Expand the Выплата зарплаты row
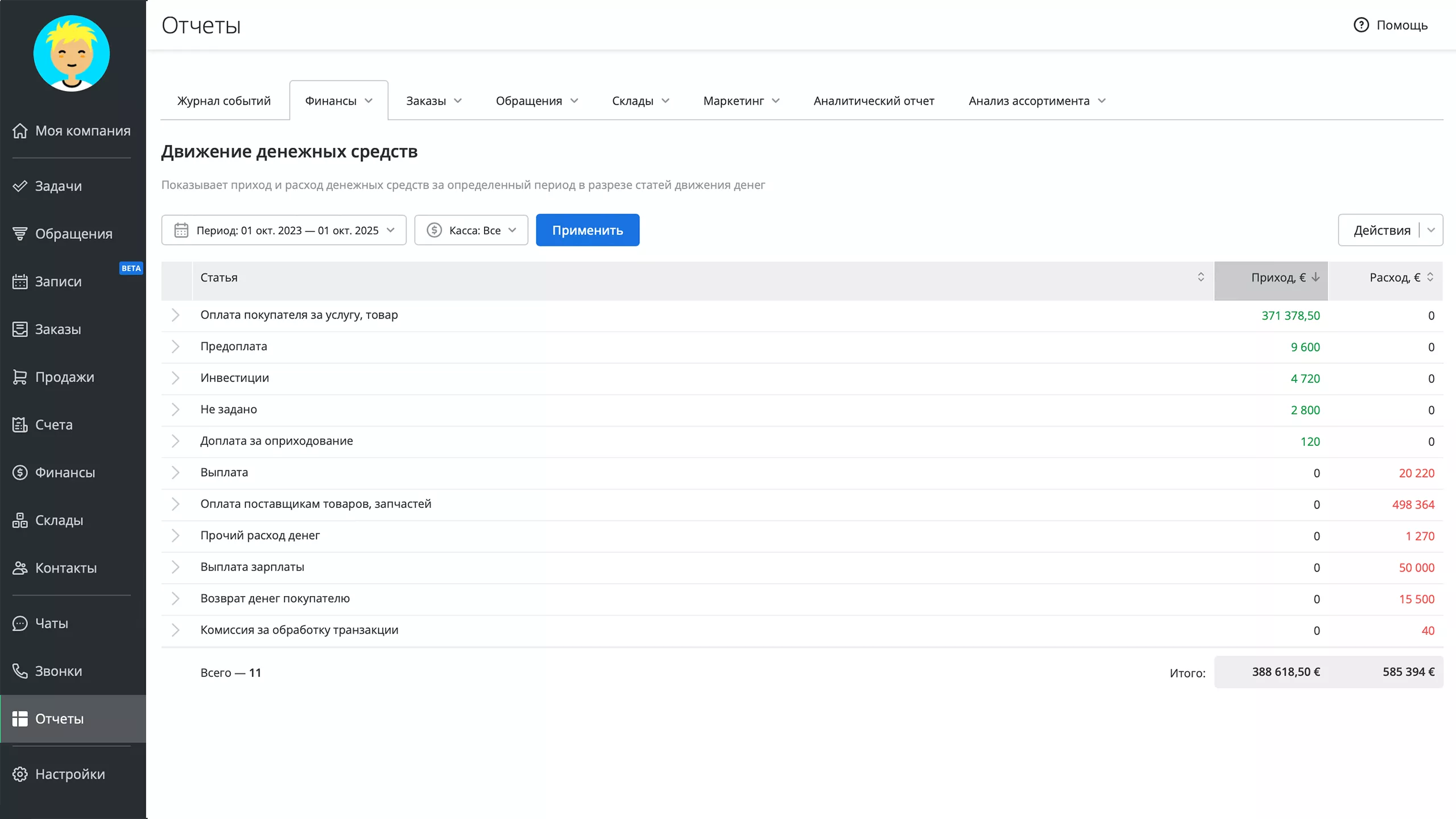Screen dimensions: 1456x819 tap(175, 567)
